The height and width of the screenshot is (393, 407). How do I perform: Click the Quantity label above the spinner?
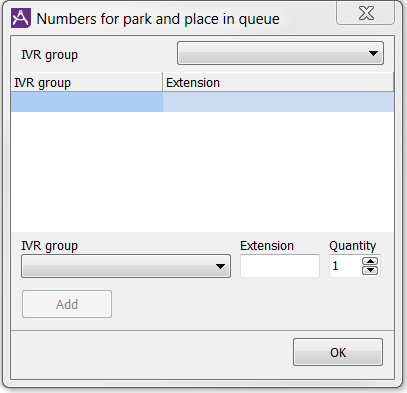tap(353, 246)
